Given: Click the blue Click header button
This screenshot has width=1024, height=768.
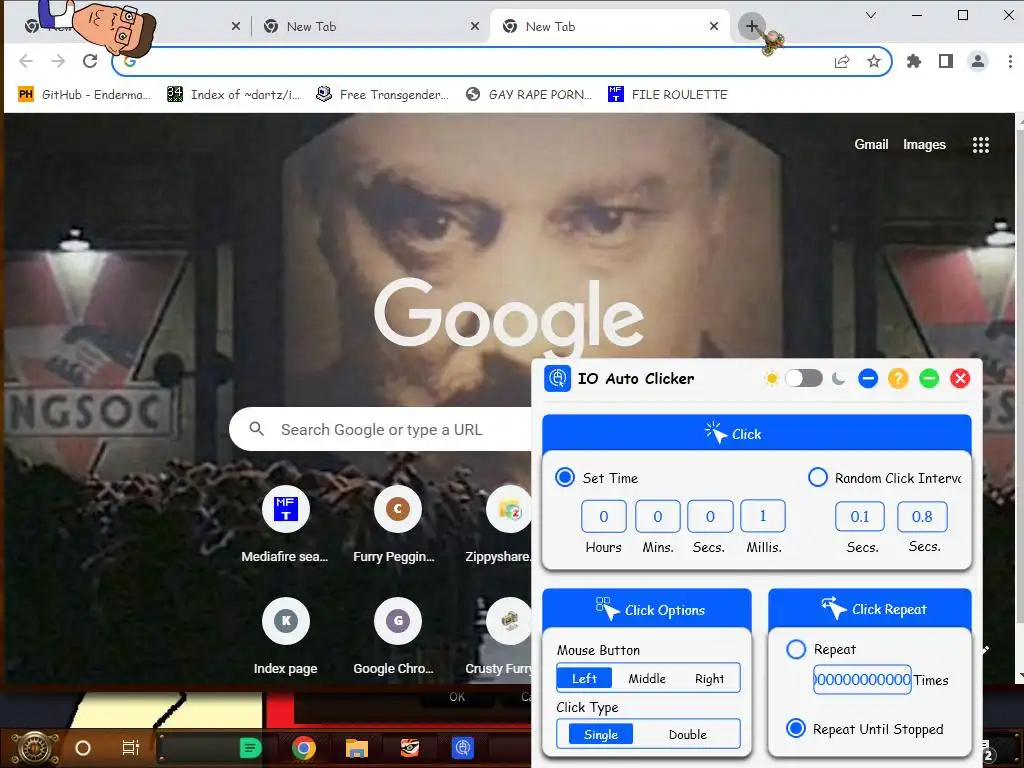Looking at the screenshot, I should 757,434.
